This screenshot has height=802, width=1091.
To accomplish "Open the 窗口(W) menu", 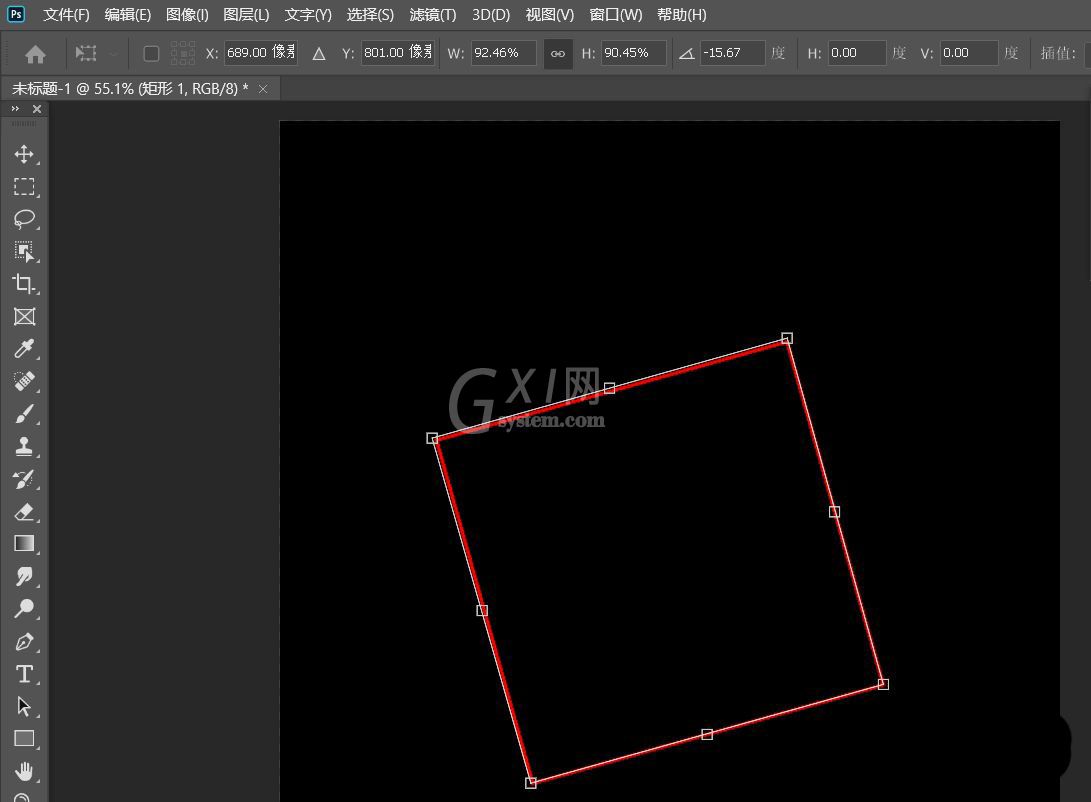I will point(616,15).
